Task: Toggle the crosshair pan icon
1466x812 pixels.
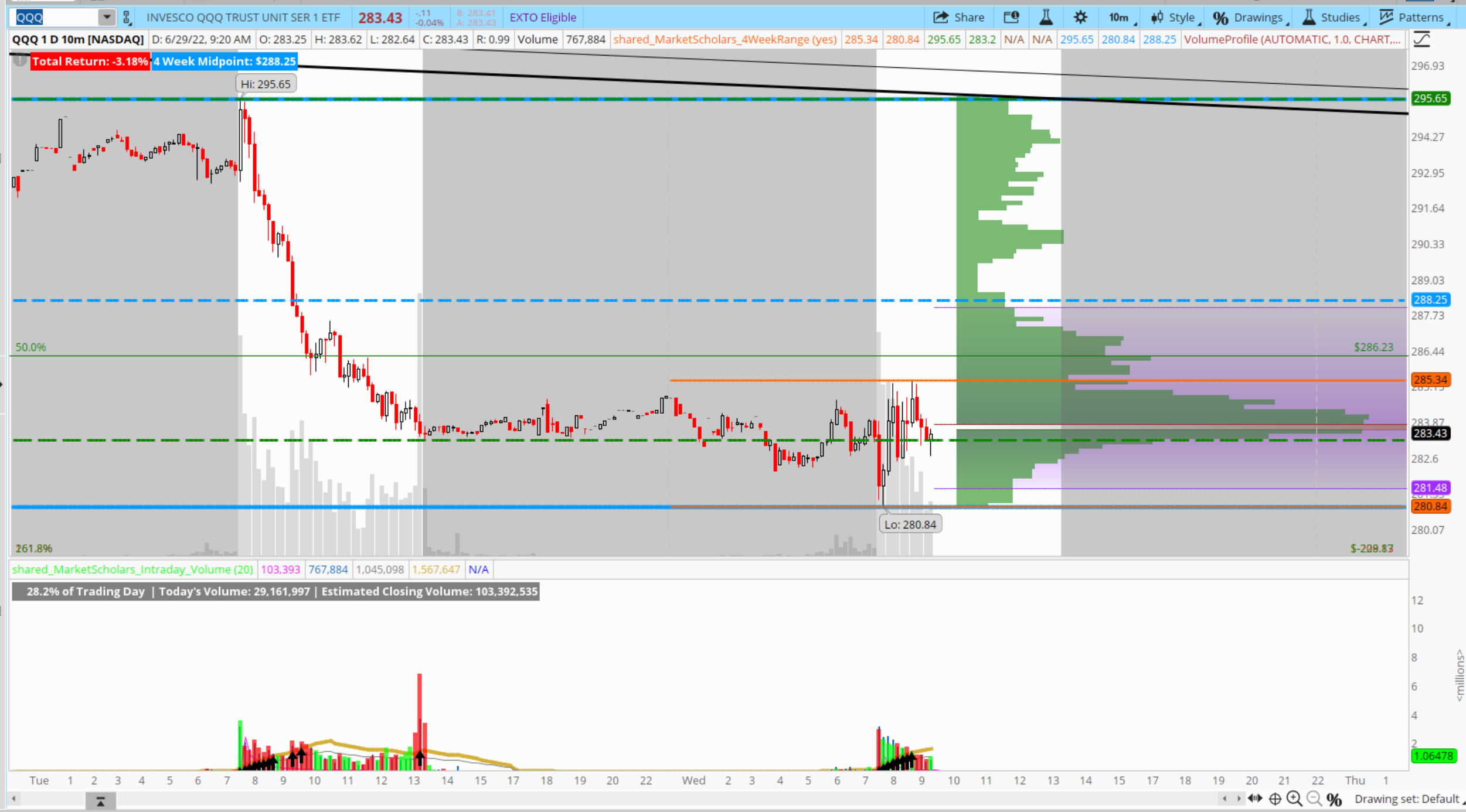Action: (x=1275, y=799)
